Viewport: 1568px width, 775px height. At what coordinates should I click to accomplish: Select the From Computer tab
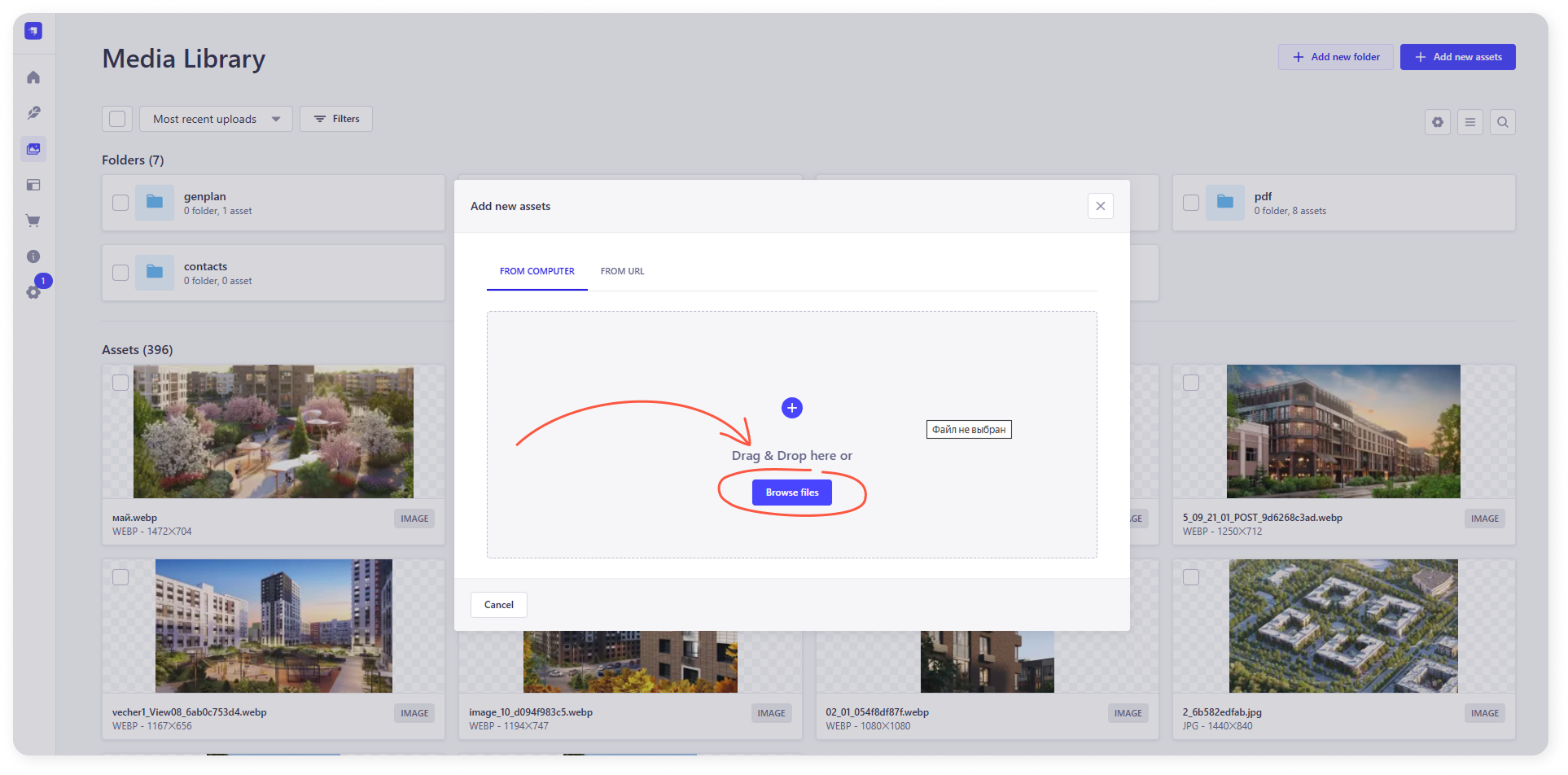pyautogui.click(x=537, y=271)
